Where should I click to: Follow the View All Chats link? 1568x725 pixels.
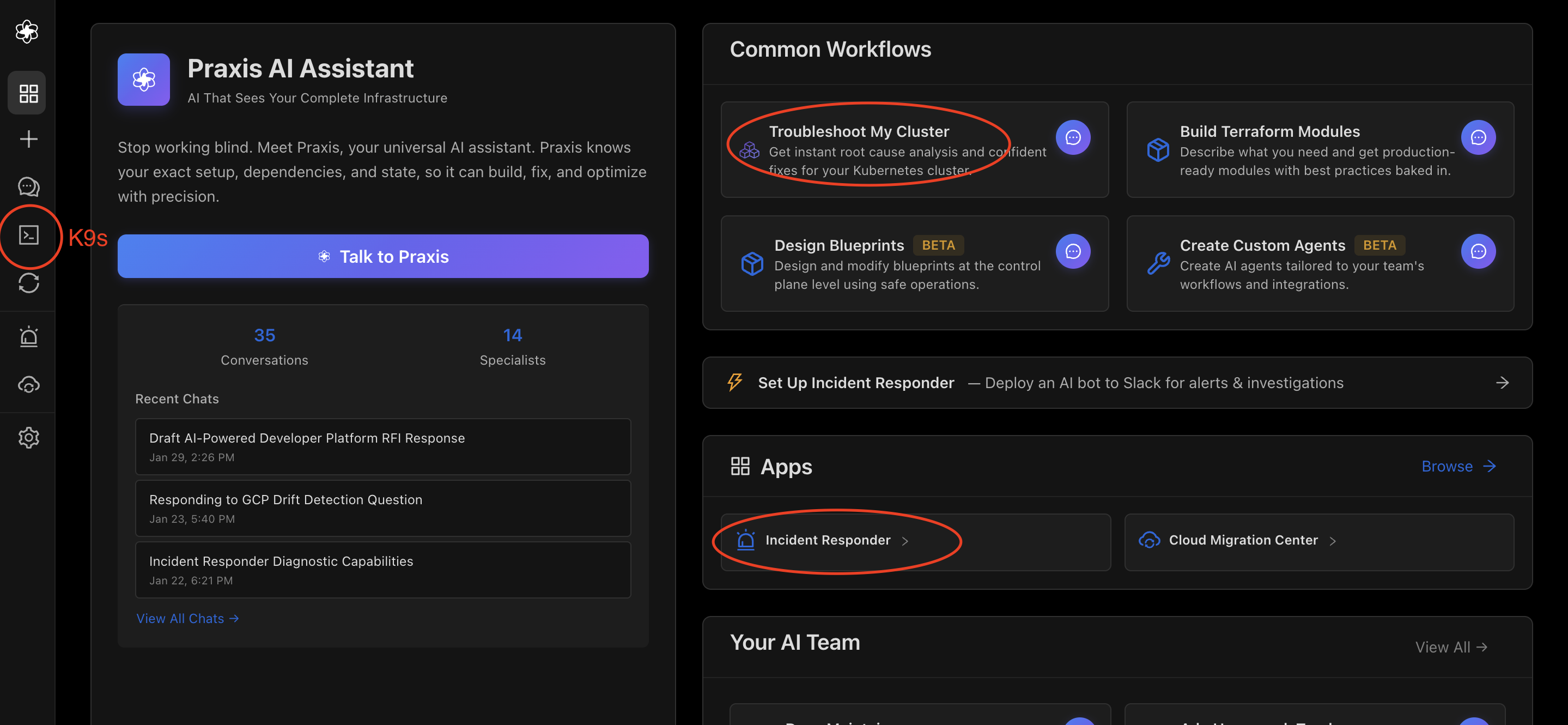[187, 619]
